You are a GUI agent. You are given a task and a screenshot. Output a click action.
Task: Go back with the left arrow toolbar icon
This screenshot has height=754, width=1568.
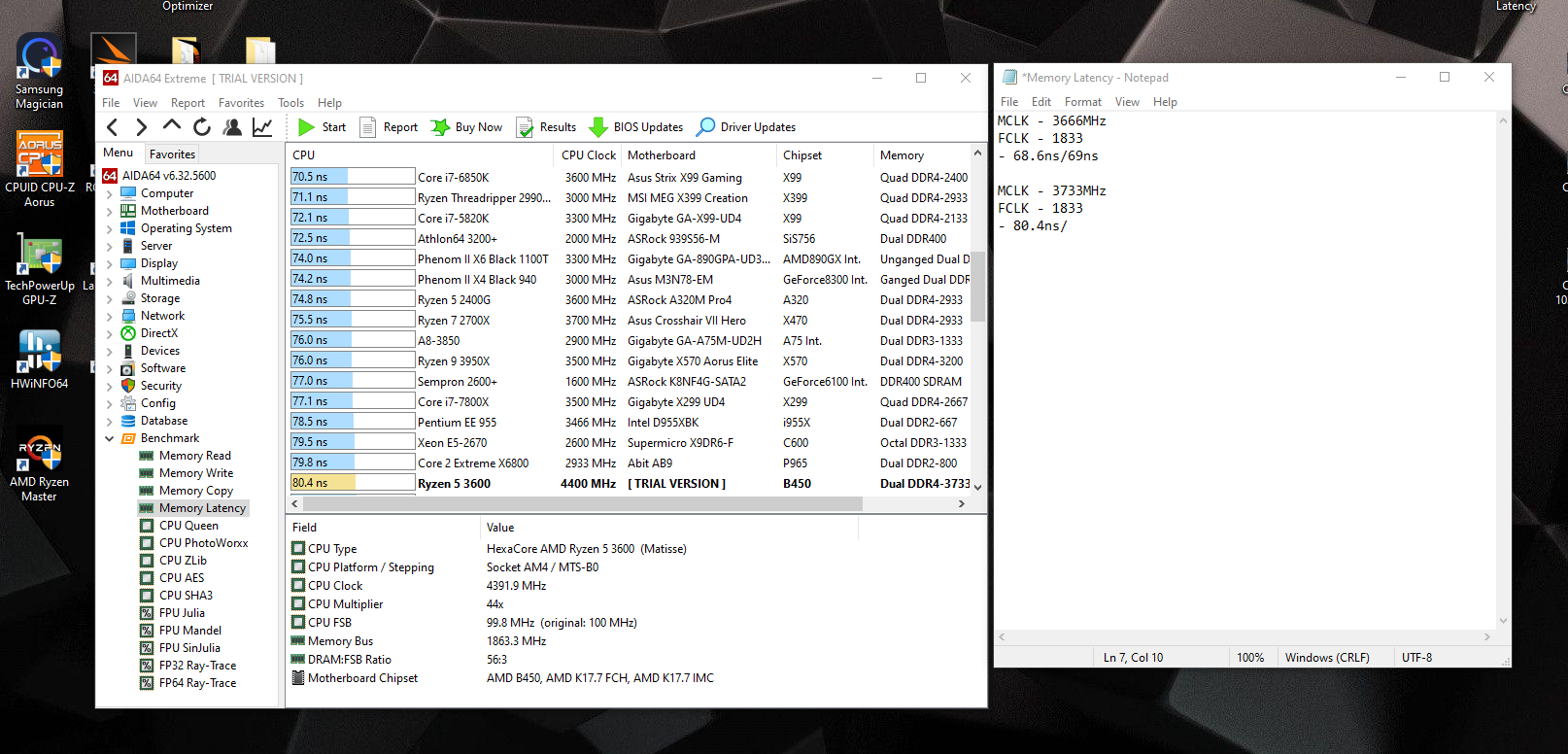(113, 127)
